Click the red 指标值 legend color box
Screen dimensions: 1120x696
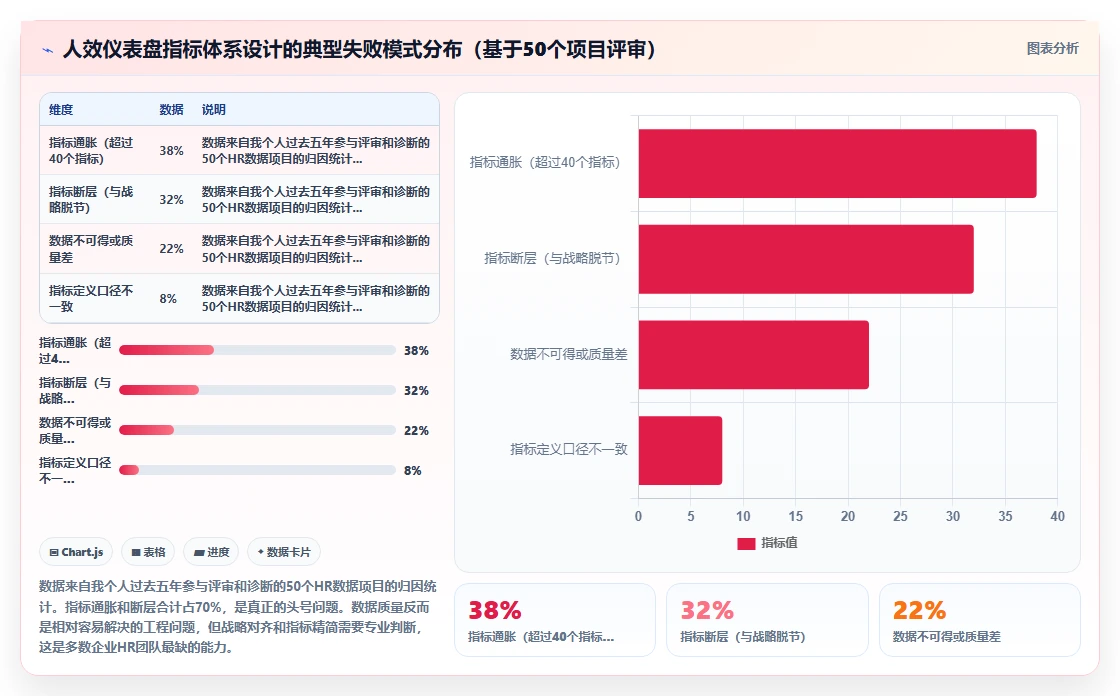point(746,544)
